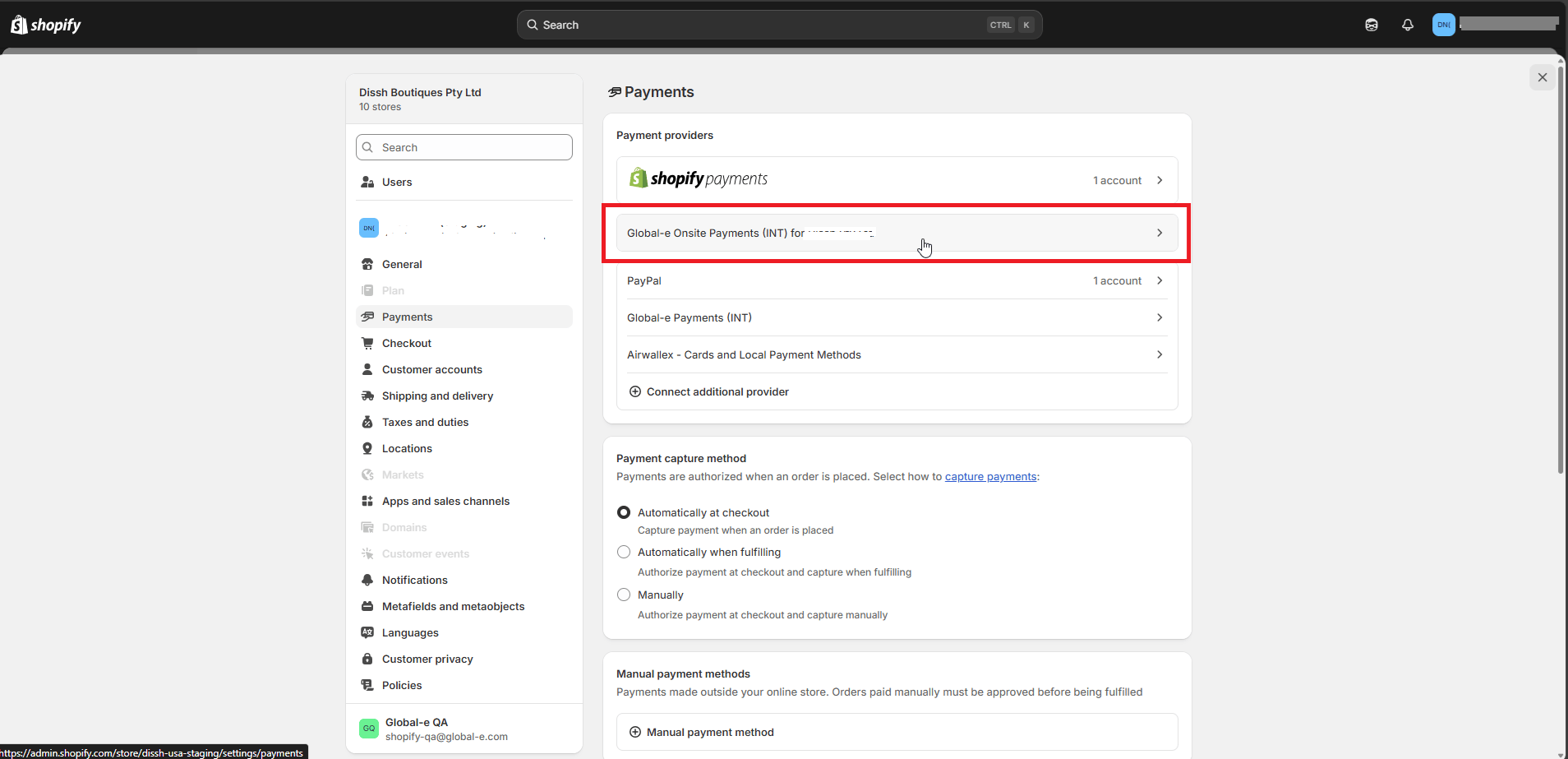Click the Customer privacy lock icon
Viewport: 1568px width, 759px height.
click(367, 659)
